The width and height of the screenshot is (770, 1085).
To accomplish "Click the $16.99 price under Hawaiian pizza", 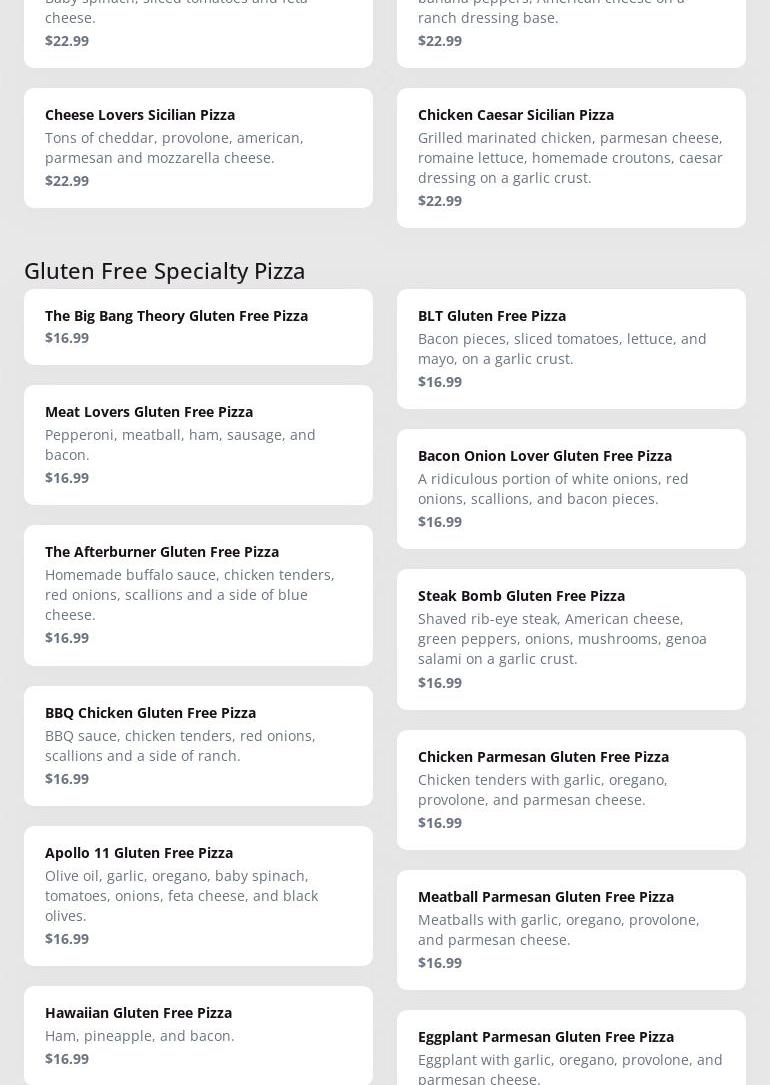I will coord(67,1059).
